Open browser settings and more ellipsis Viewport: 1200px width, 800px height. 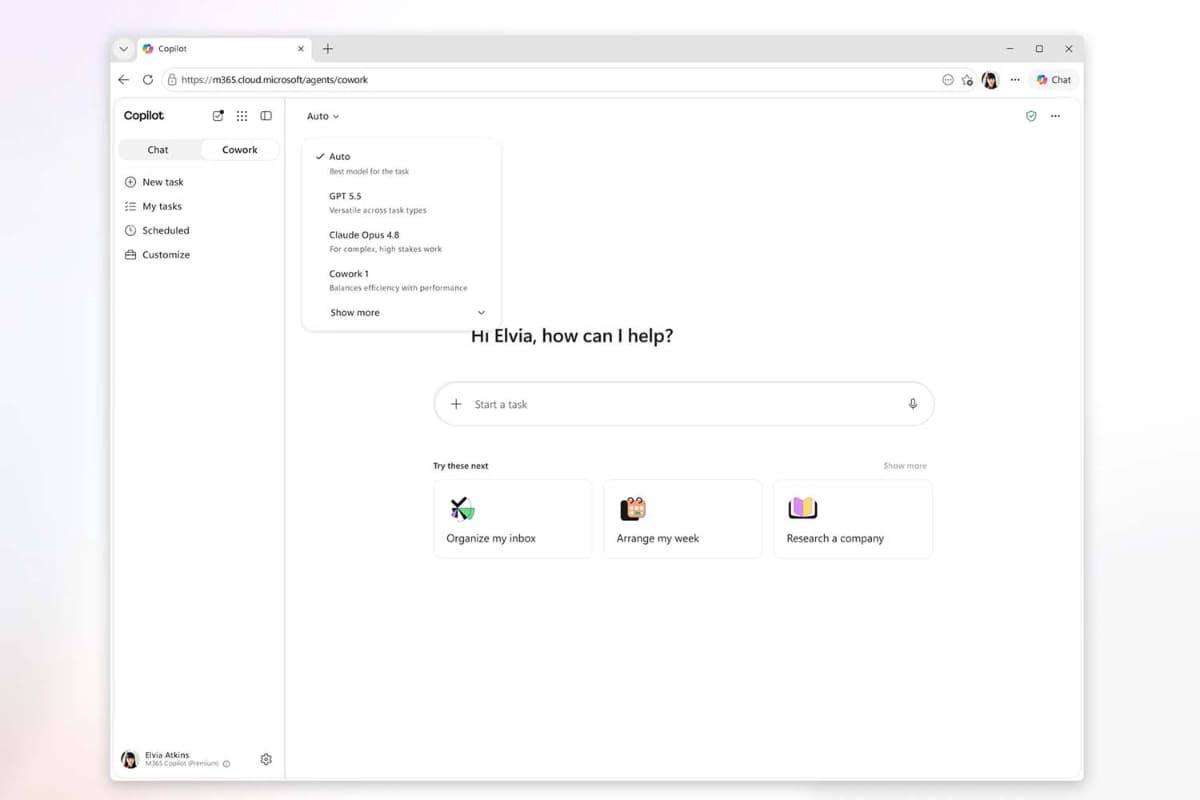[x=1015, y=80]
